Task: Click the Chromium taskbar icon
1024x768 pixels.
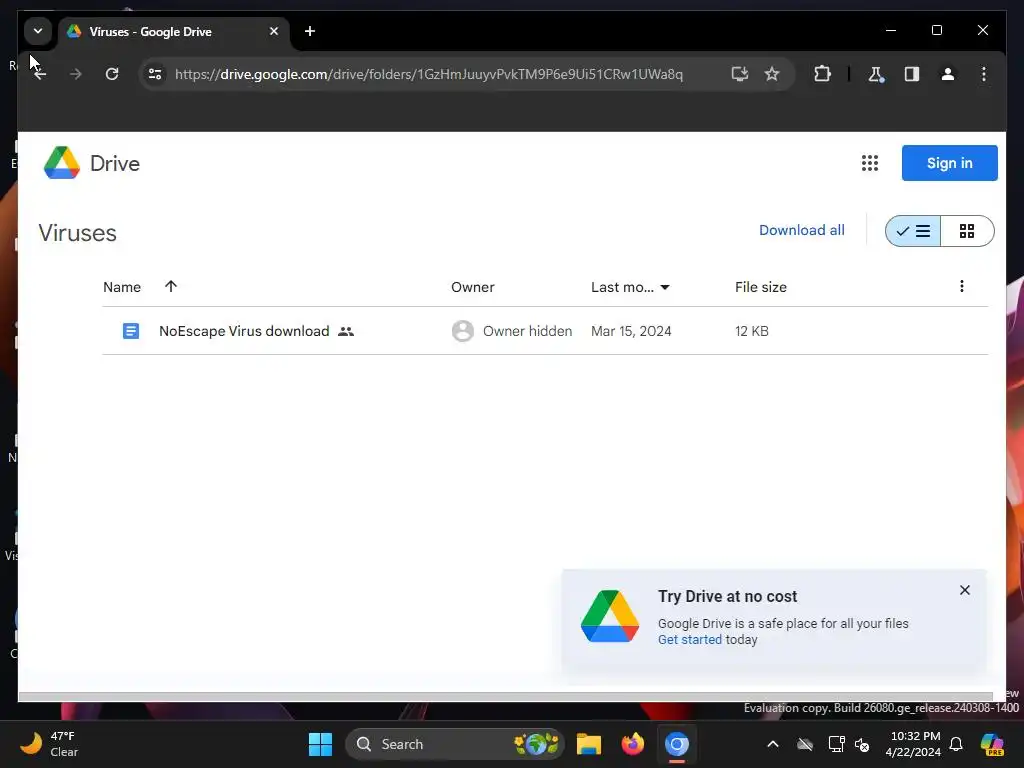Action: tap(677, 744)
